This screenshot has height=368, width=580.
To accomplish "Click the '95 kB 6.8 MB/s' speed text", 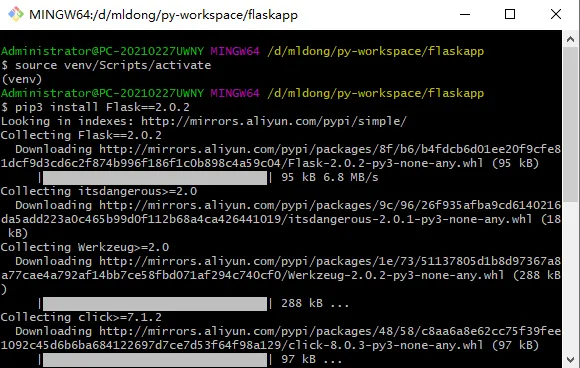I will pyautogui.click(x=330, y=177).
